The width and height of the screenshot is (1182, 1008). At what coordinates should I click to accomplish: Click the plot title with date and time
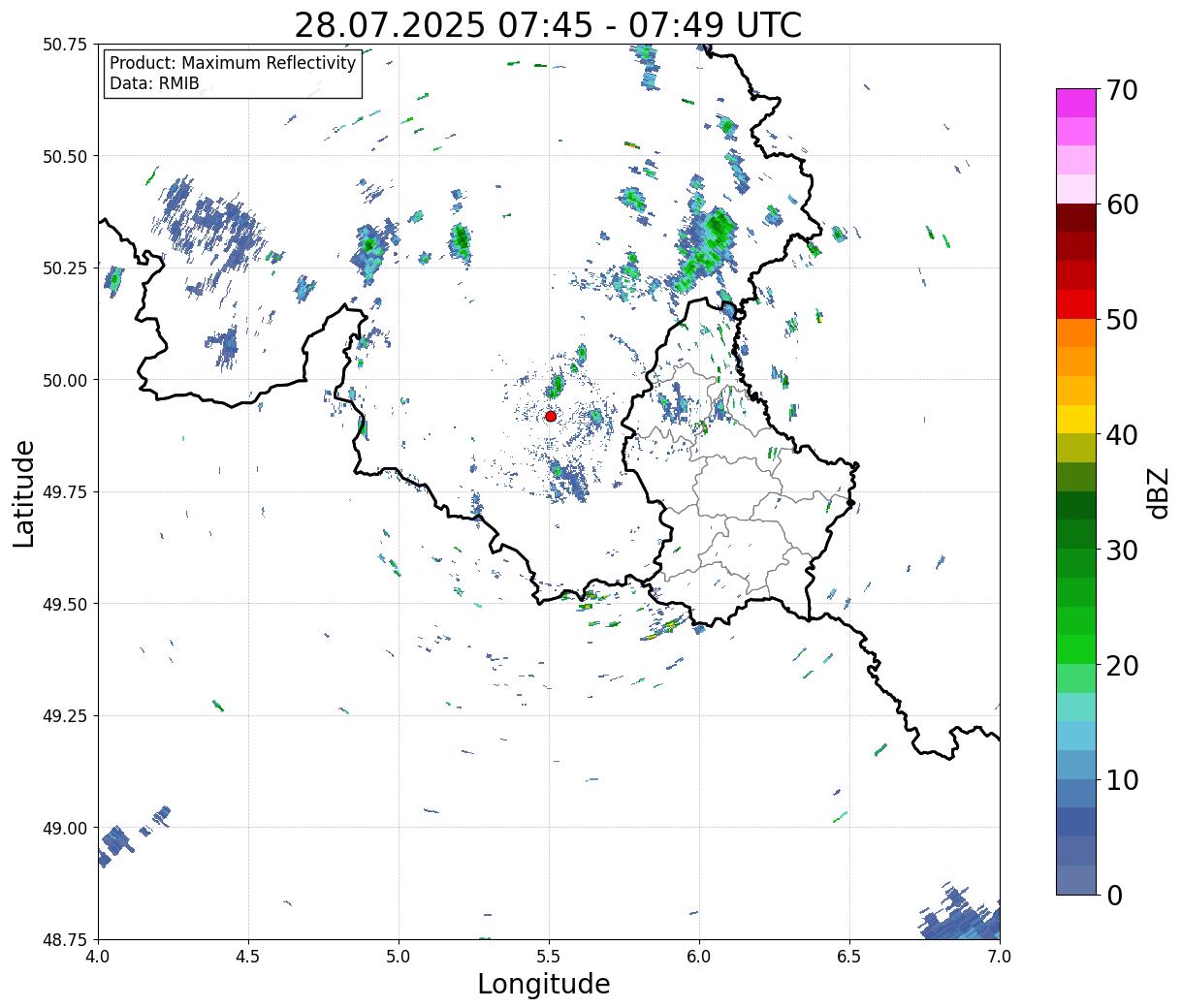pos(548,24)
